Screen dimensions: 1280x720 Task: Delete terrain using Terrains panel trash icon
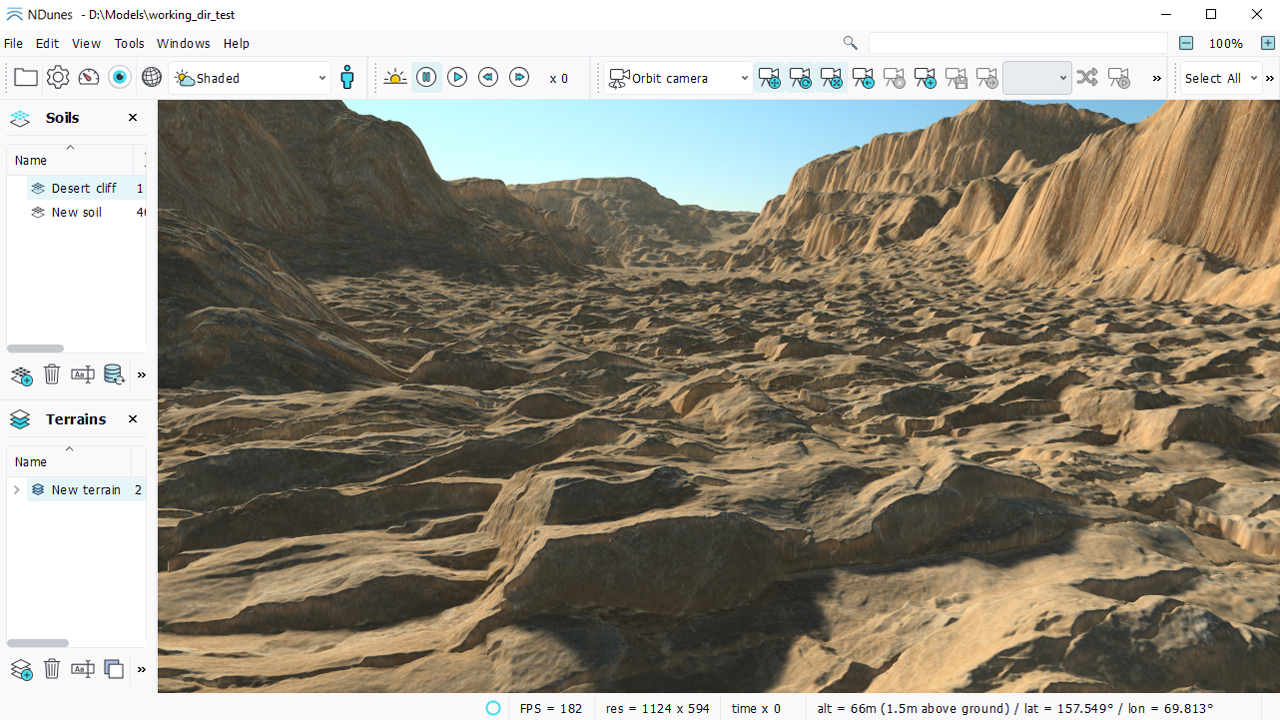click(52, 669)
